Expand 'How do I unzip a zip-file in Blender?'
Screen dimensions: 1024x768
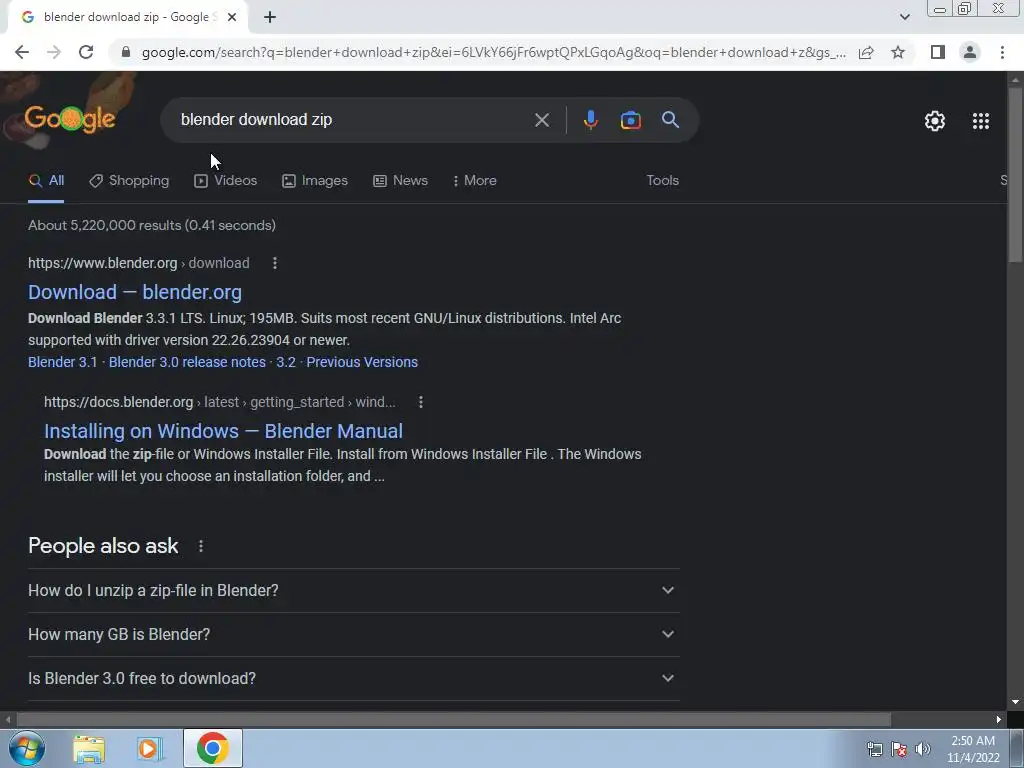pyautogui.click(x=353, y=590)
